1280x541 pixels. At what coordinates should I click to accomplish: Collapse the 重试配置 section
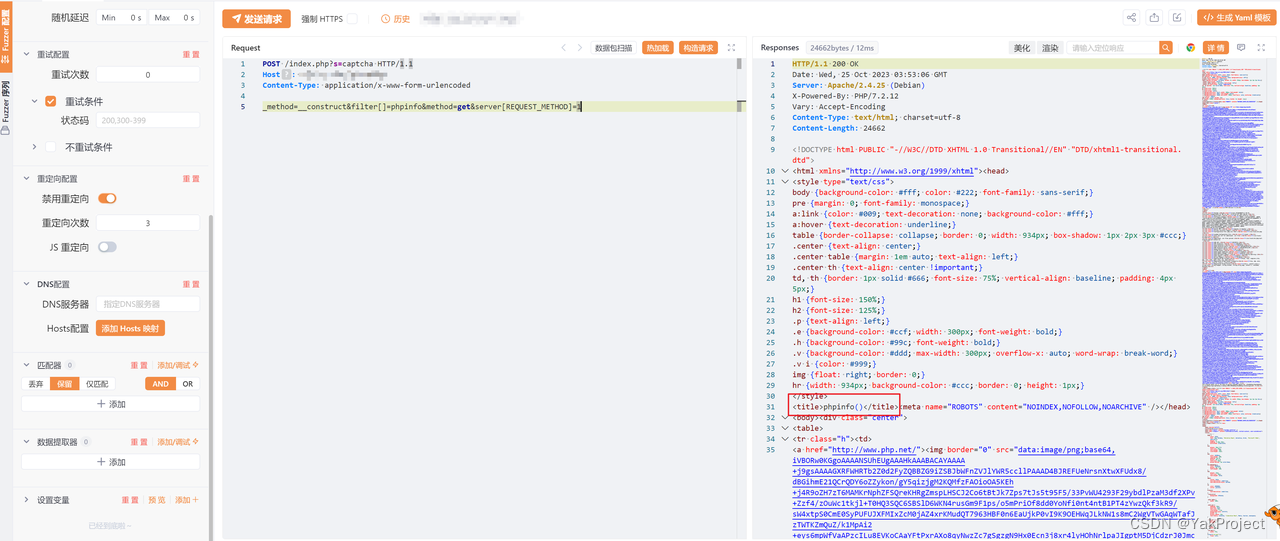point(27,54)
